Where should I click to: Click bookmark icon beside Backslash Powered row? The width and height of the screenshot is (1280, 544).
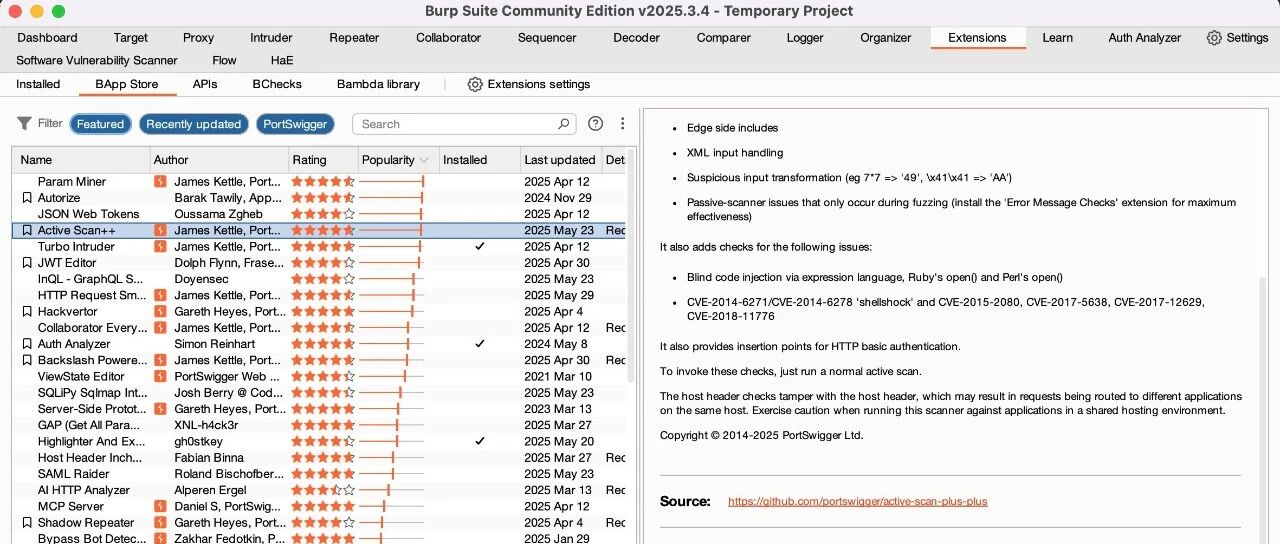tap(27, 360)
